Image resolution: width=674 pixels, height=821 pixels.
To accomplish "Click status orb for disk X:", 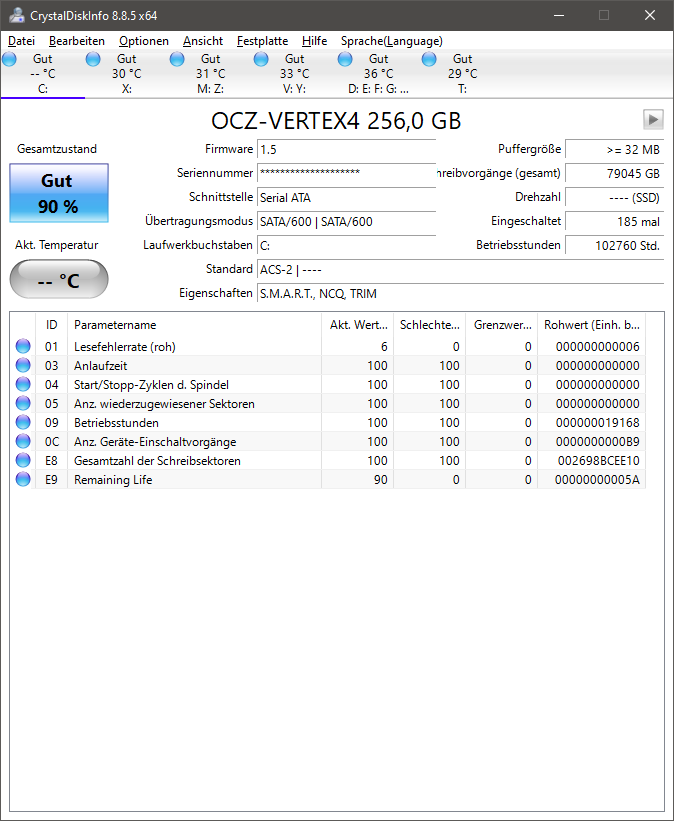I will click(93, 59).
